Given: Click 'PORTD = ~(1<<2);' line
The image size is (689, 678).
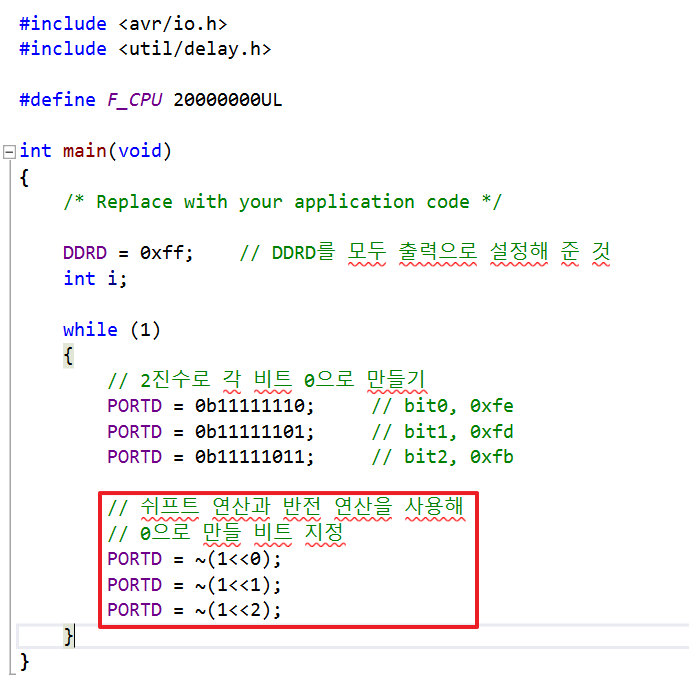Looking at the screenshot, I should click(194, 610).
